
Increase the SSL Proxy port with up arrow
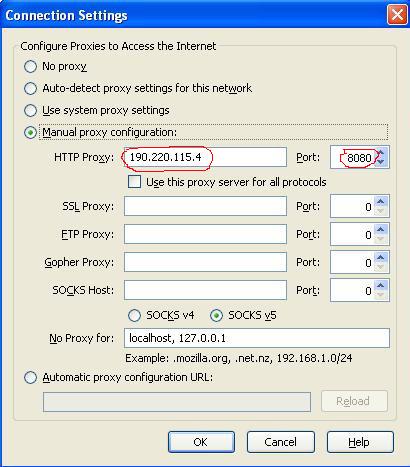point(381,201)
